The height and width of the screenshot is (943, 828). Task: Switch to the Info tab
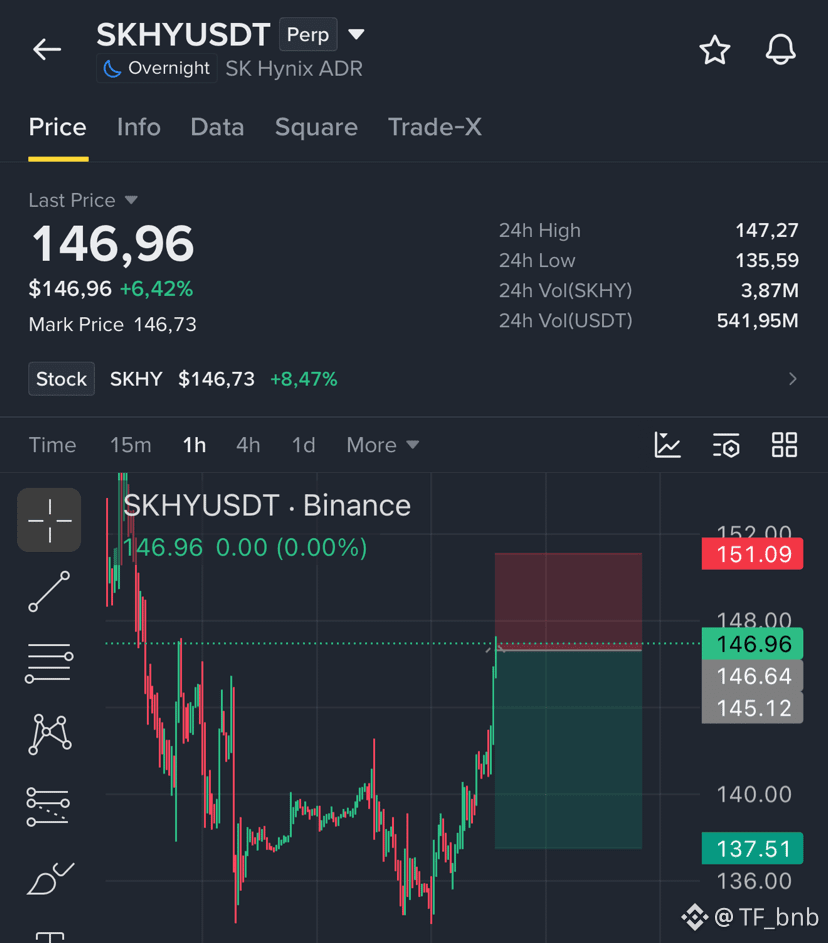tap(139, 127)
